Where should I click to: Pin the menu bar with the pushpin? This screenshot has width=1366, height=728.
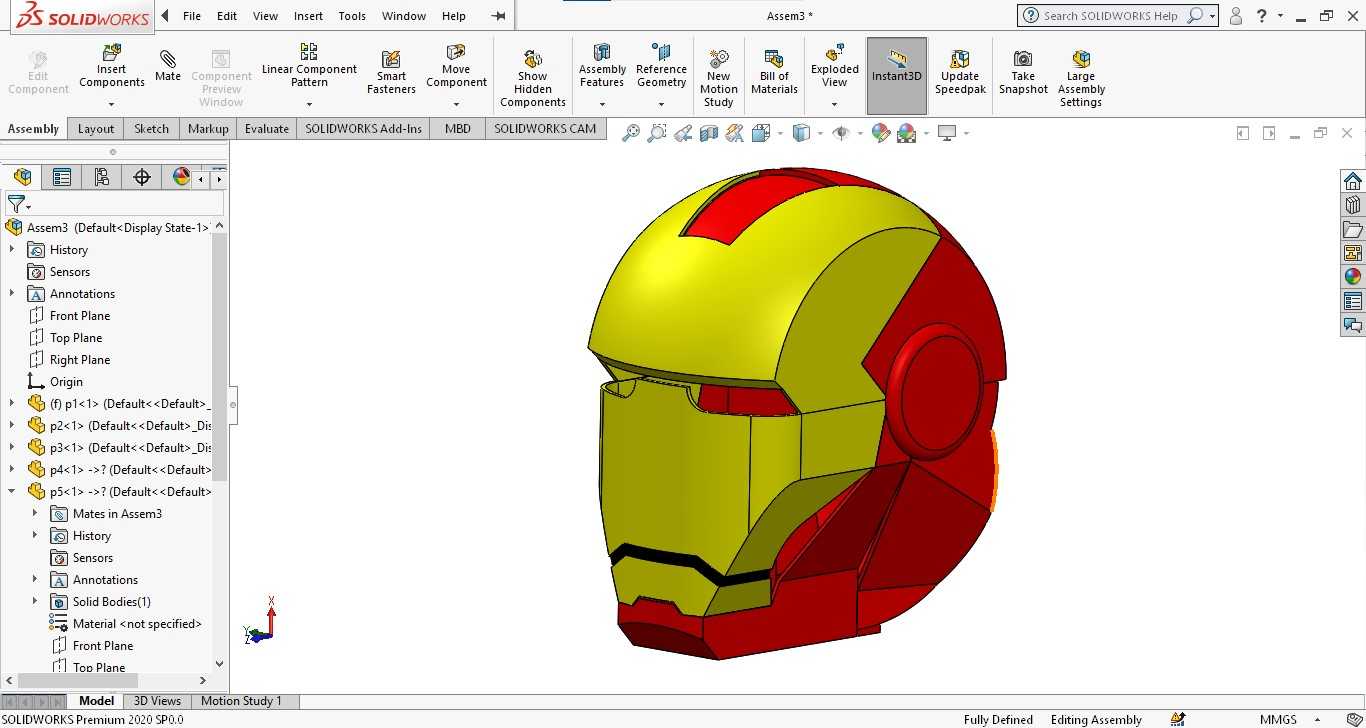coord(499,16)
